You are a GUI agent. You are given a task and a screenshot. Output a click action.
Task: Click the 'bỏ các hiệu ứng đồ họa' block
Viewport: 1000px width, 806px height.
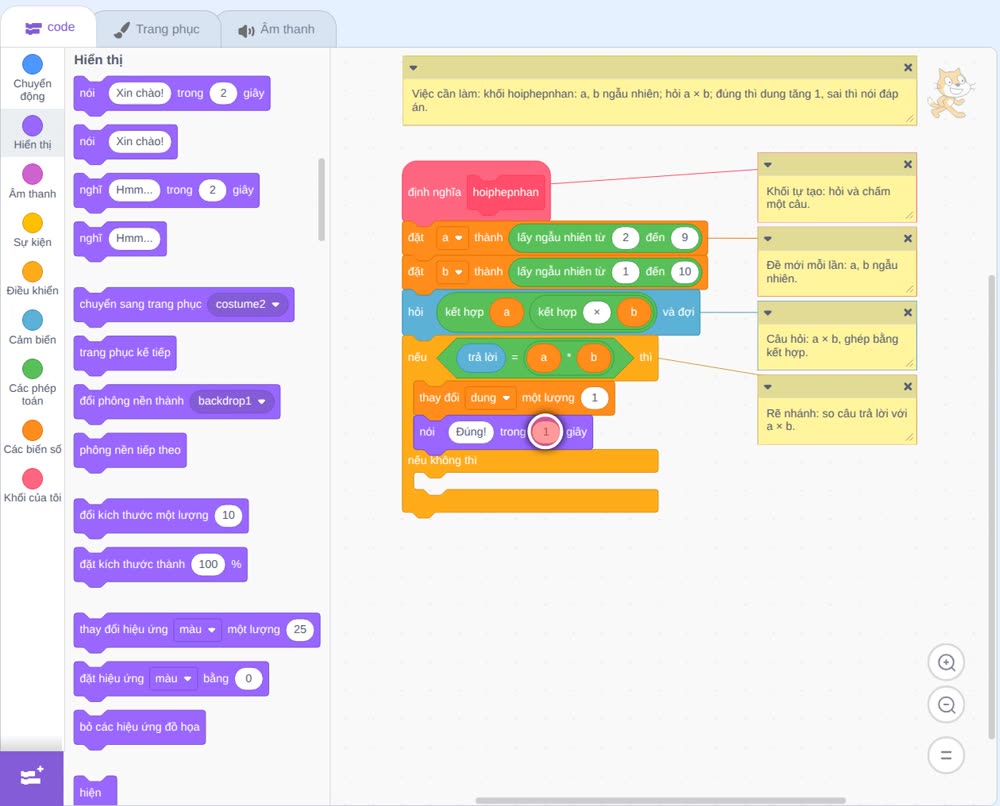(140, 727)
